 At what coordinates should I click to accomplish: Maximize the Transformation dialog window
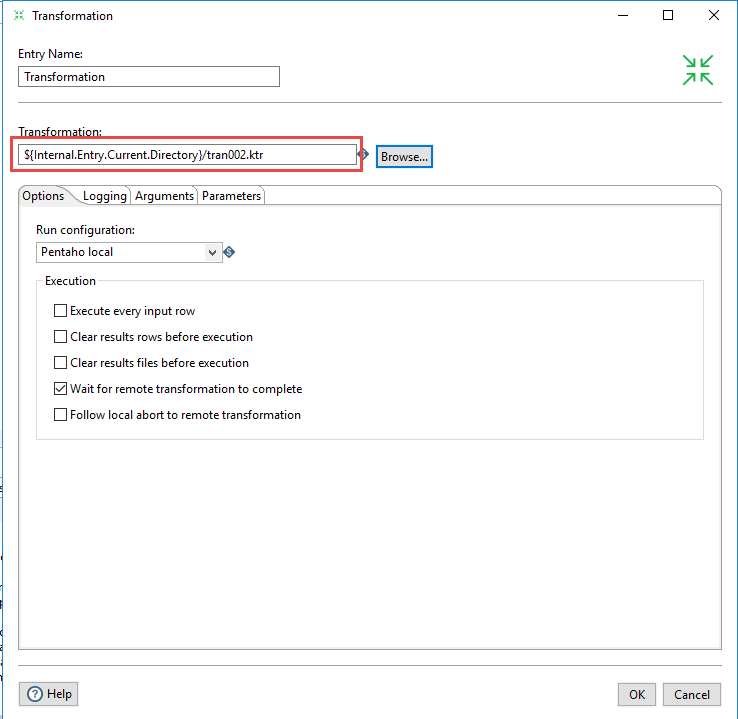click(668, 16)
